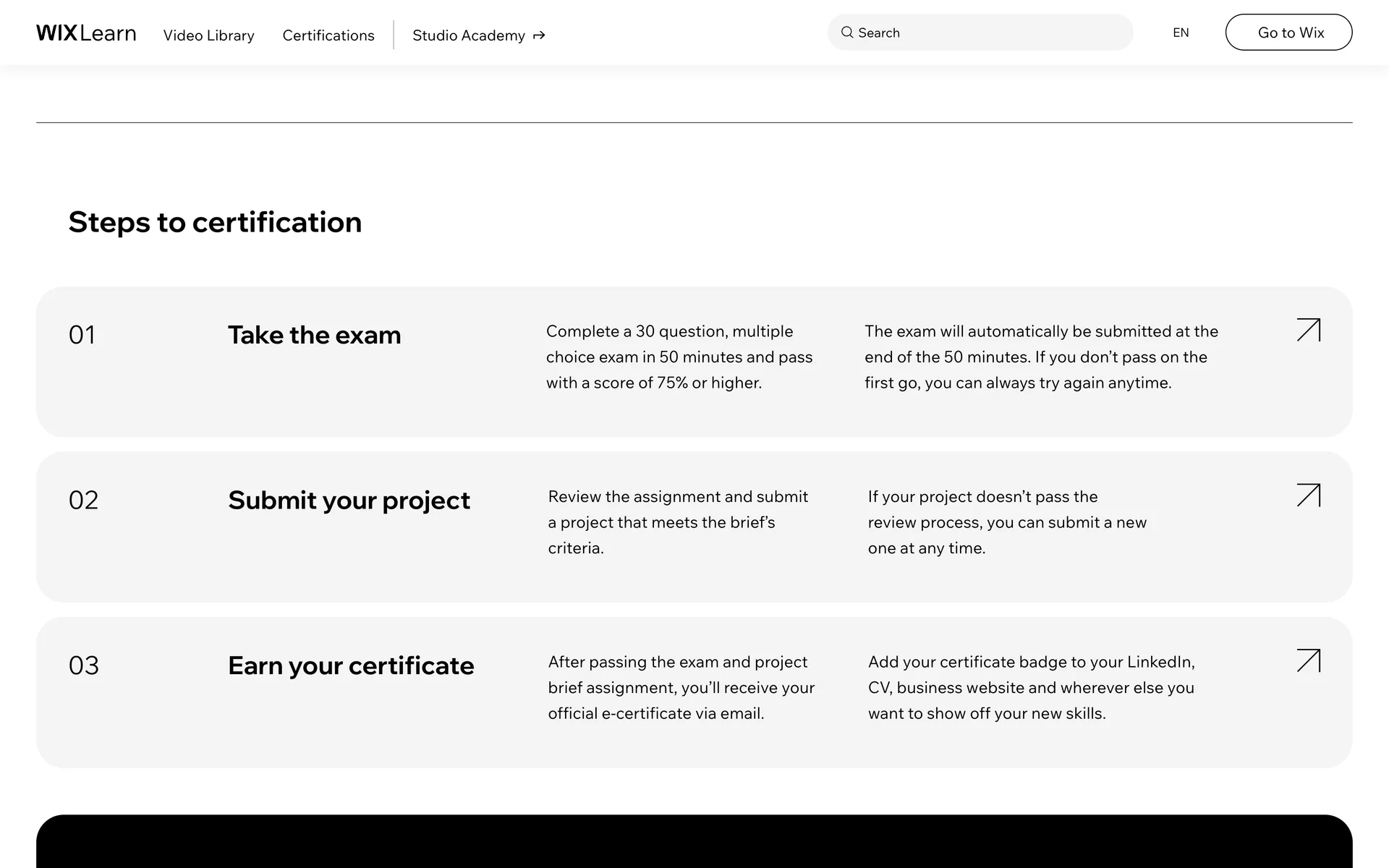This screenshot has height=868, width=1389.
Task: Click the Wix Learn logo
Action: click(86, 33)
